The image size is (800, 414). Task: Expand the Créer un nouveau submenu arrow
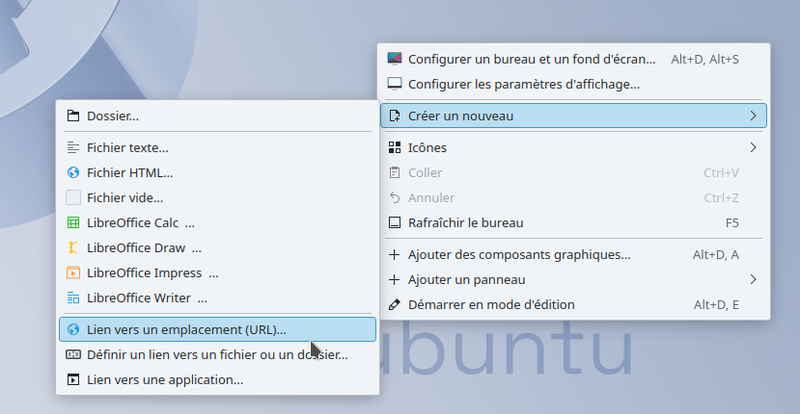coord(752,116)
